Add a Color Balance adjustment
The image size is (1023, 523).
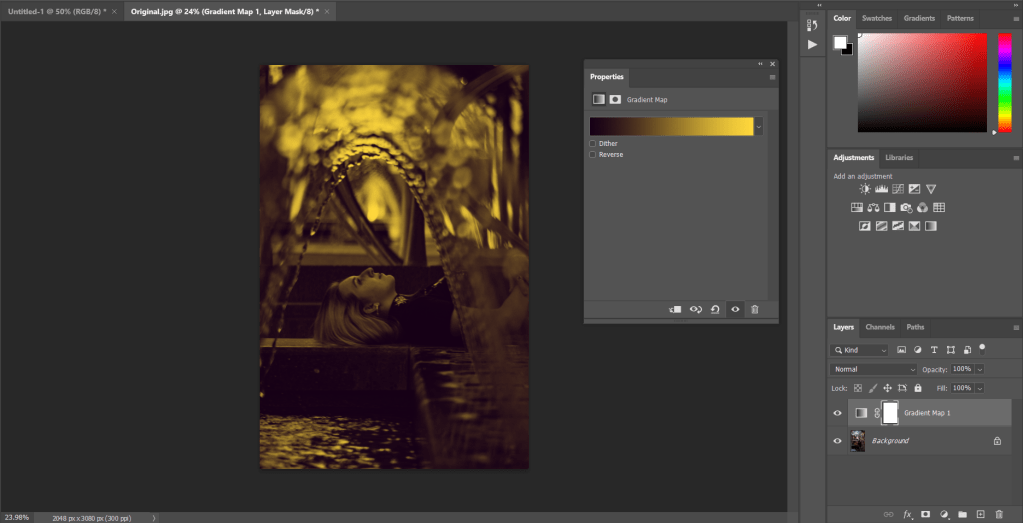(873, 208)
